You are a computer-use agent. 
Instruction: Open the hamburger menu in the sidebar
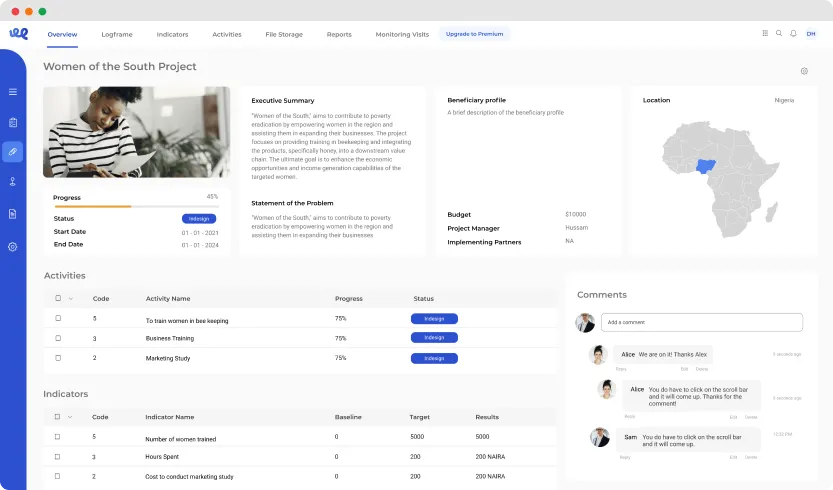(13, 92)
